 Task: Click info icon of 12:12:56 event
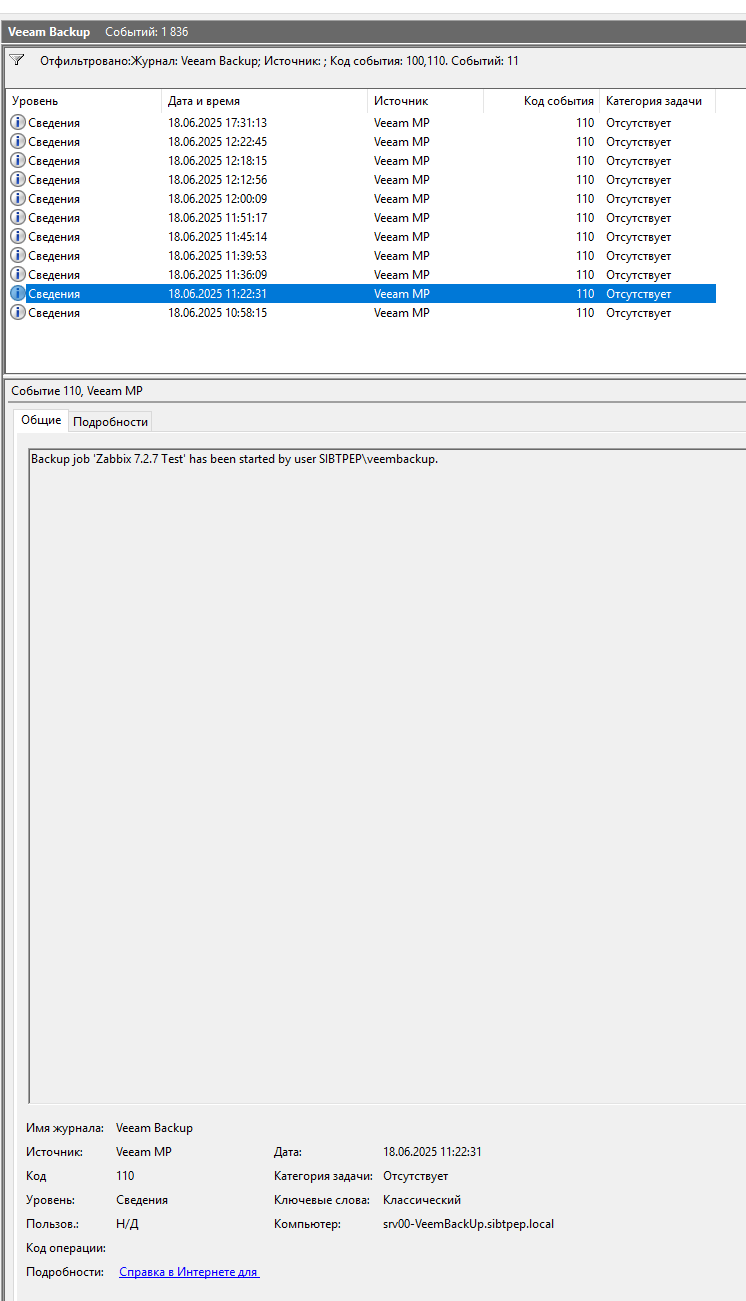18,179
